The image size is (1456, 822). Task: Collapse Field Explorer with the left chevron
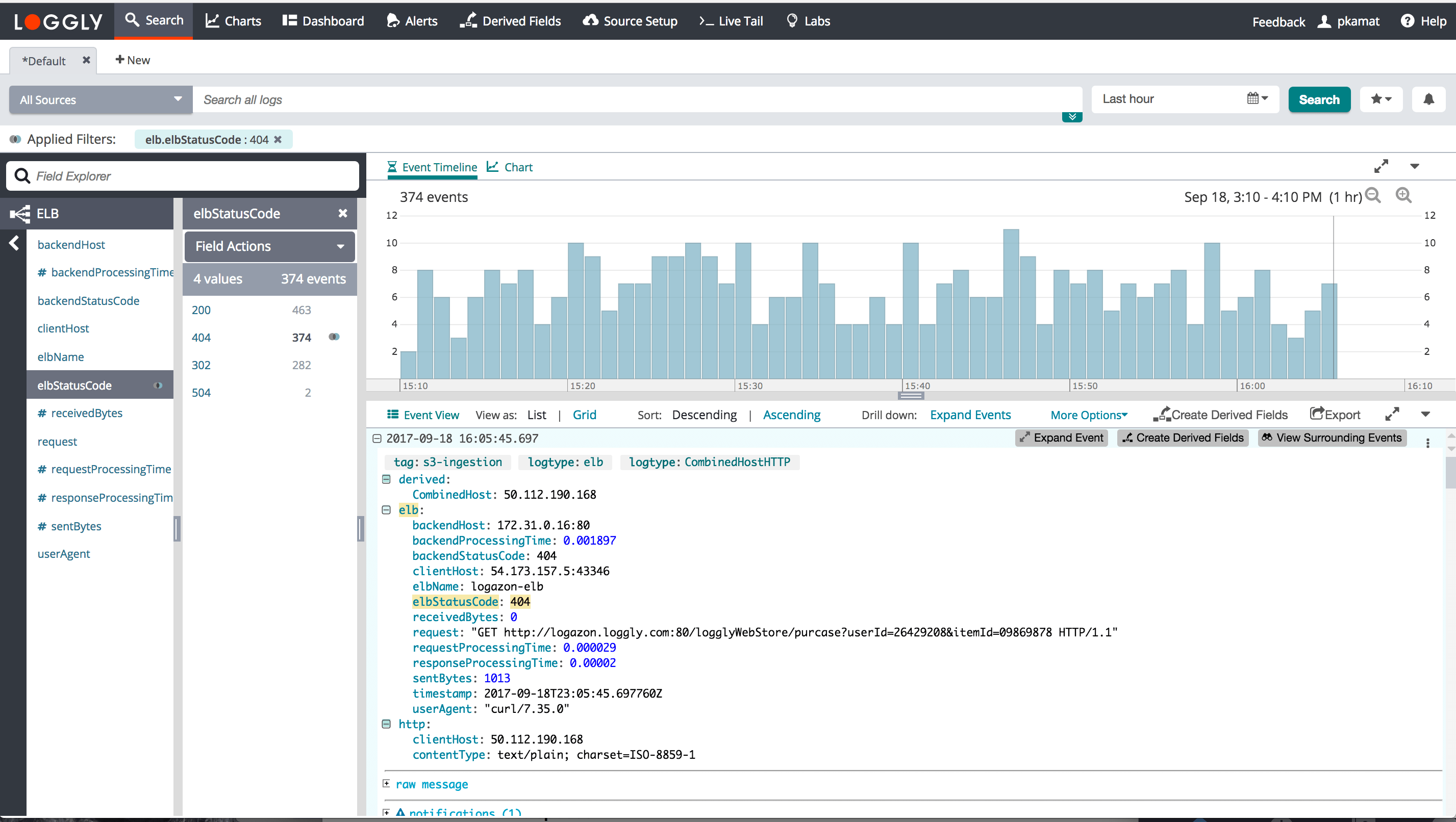click(14, 244)
